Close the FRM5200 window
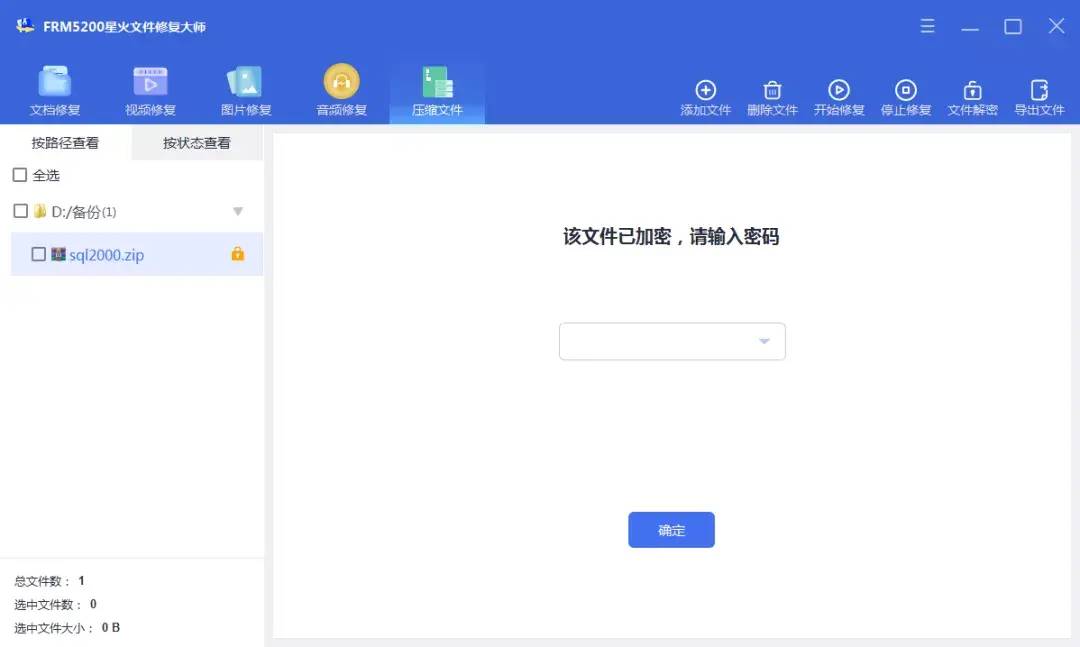This screenshot has height=647, width=1080. 1057,26
